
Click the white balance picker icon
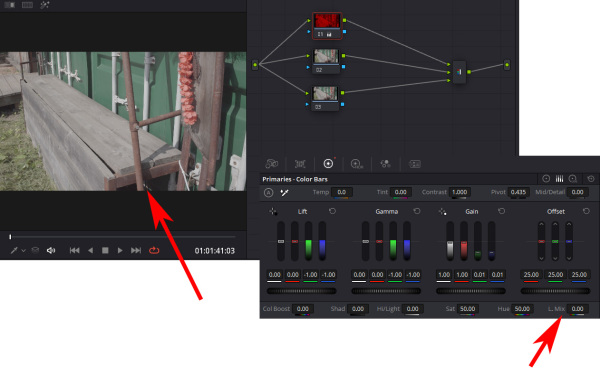click(284, 192)
